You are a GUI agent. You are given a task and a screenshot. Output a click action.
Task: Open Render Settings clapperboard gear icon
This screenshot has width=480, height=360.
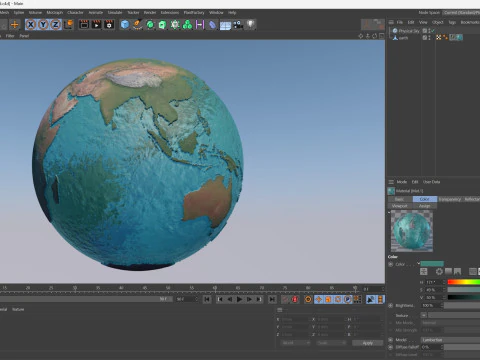click(109, 25)
